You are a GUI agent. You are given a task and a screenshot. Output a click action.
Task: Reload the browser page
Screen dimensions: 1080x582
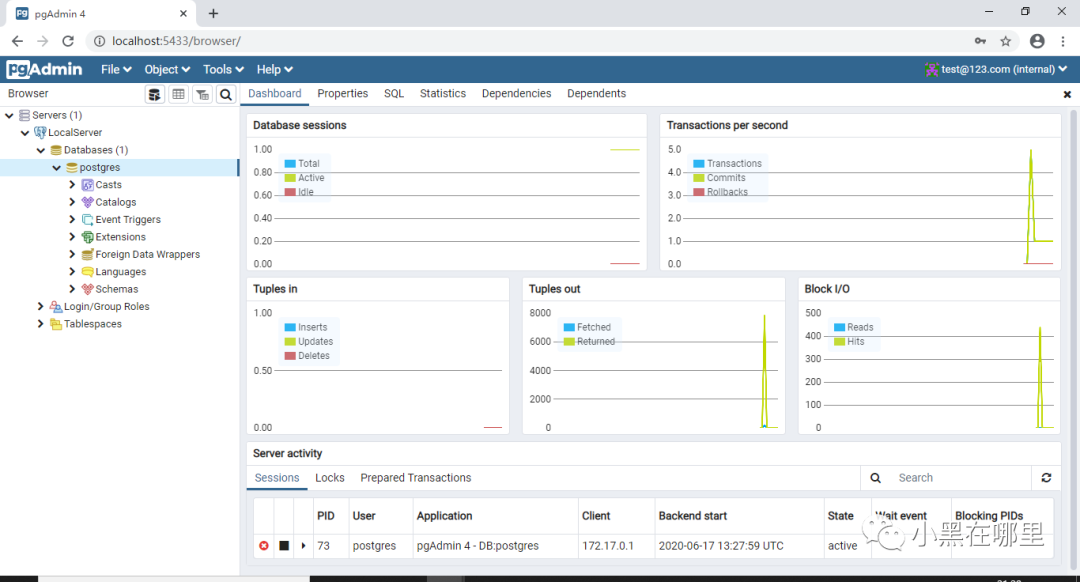[68, 41]
